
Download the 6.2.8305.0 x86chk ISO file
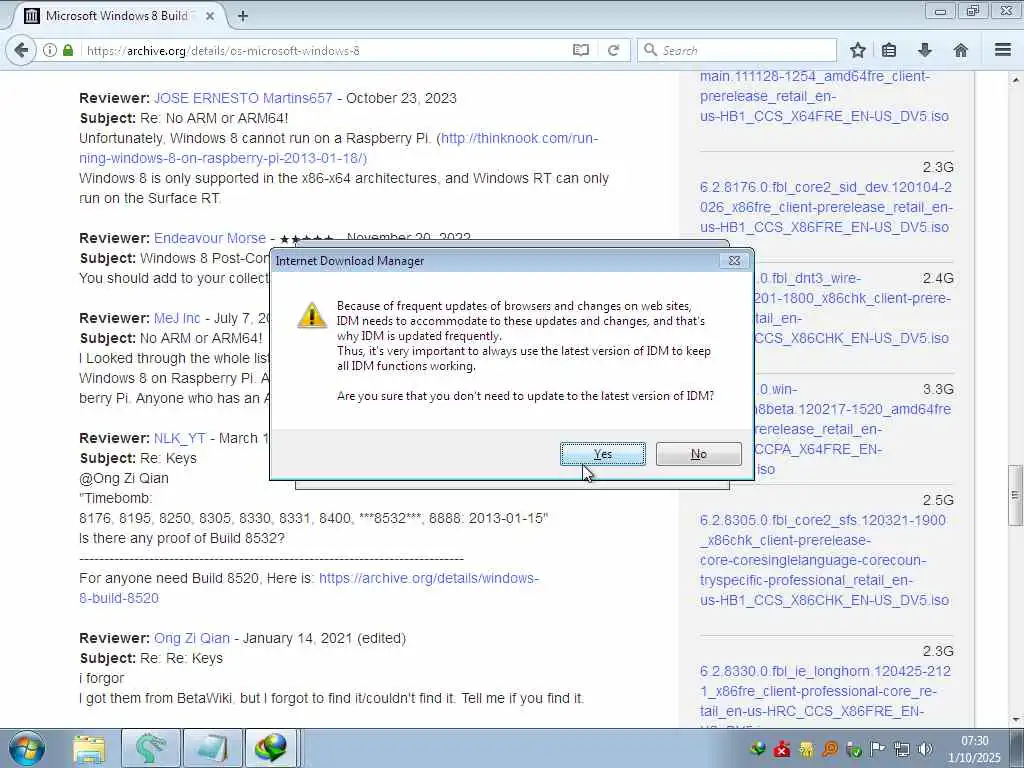[824, 560]
